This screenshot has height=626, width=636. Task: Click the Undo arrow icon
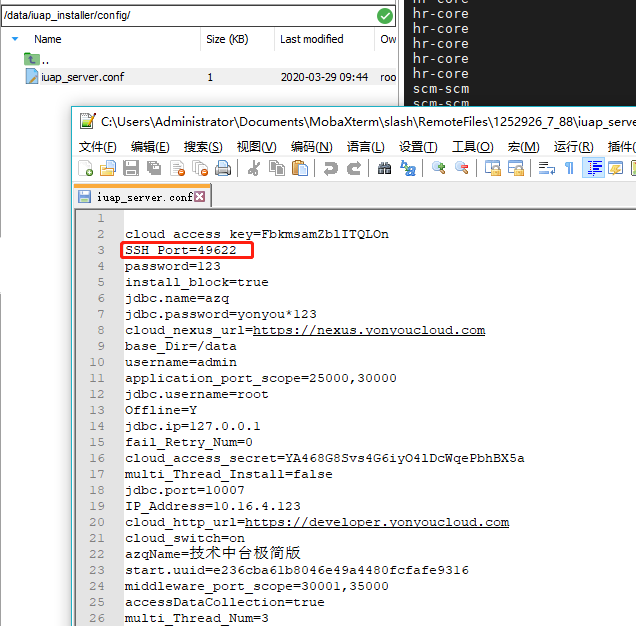click(x=331, y=168)
